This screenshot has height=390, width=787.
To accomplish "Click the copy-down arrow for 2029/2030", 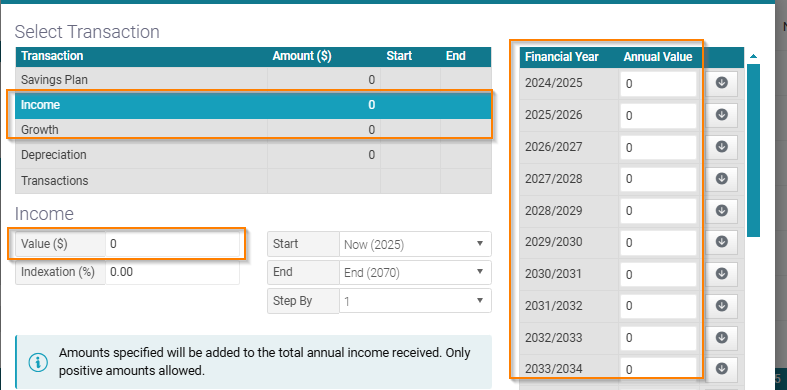I will click(722, 242).
